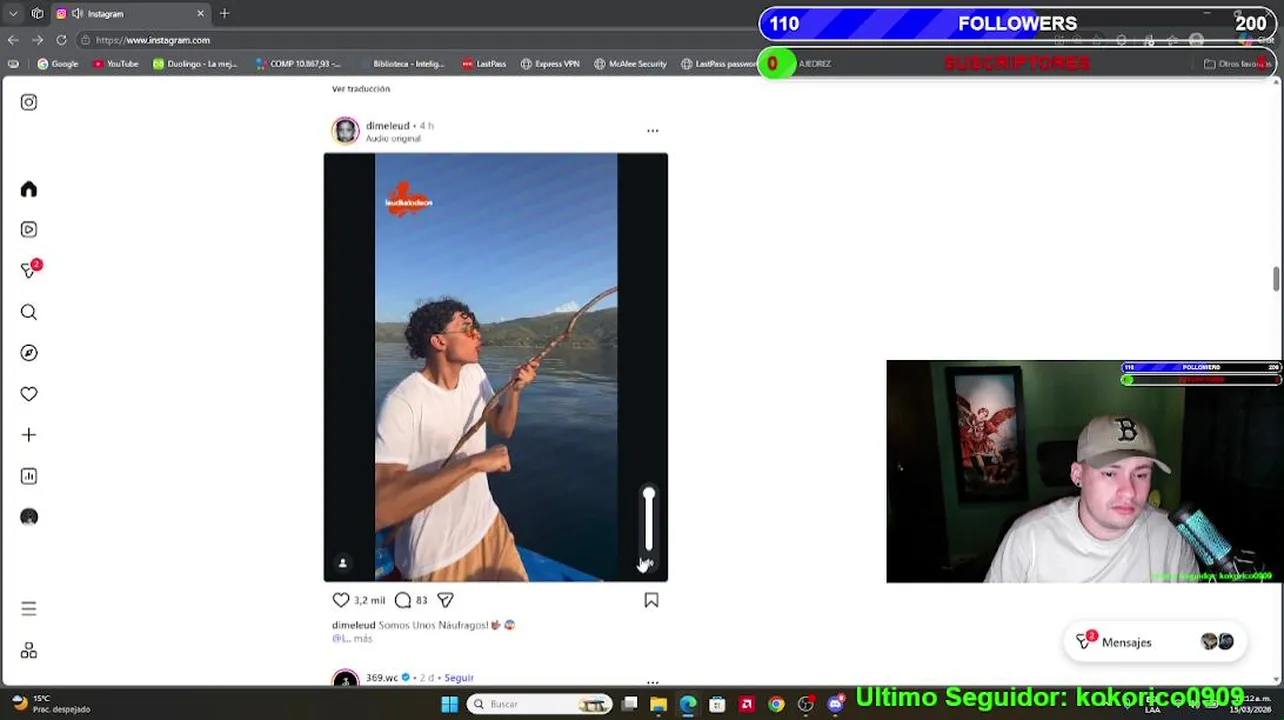Open profile avatar in the sidebar
Image resolution: width=1284 pixels, height=720 pixels.
pos(29,517)
